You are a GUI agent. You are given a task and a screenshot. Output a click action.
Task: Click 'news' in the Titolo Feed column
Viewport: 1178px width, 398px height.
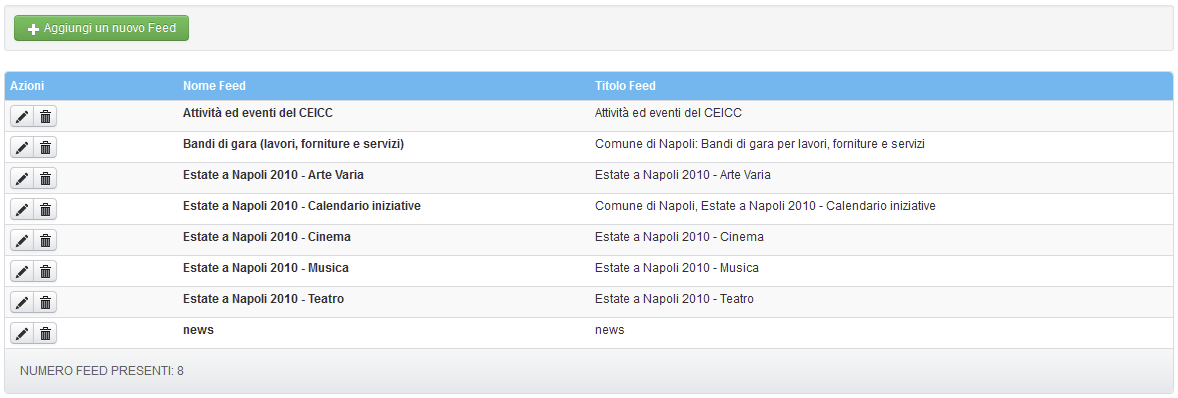(609, 329)
